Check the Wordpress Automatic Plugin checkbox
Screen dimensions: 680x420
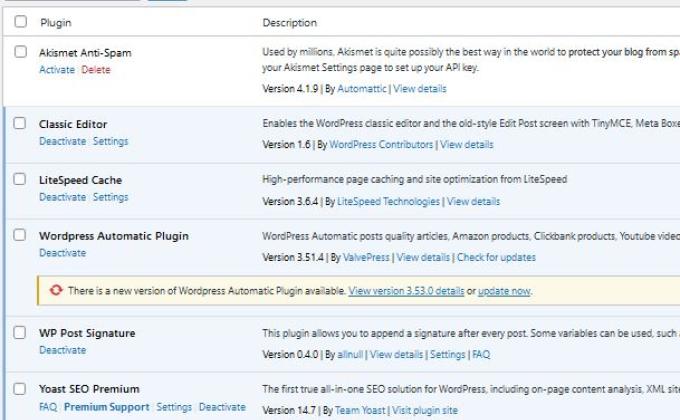[20, 235]
